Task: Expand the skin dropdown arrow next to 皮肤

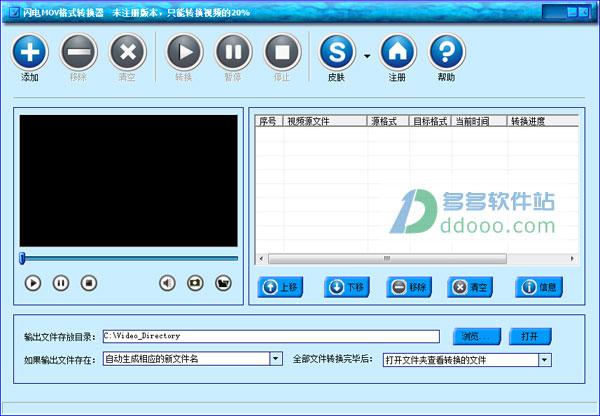Action: click(x=367, y=56)
